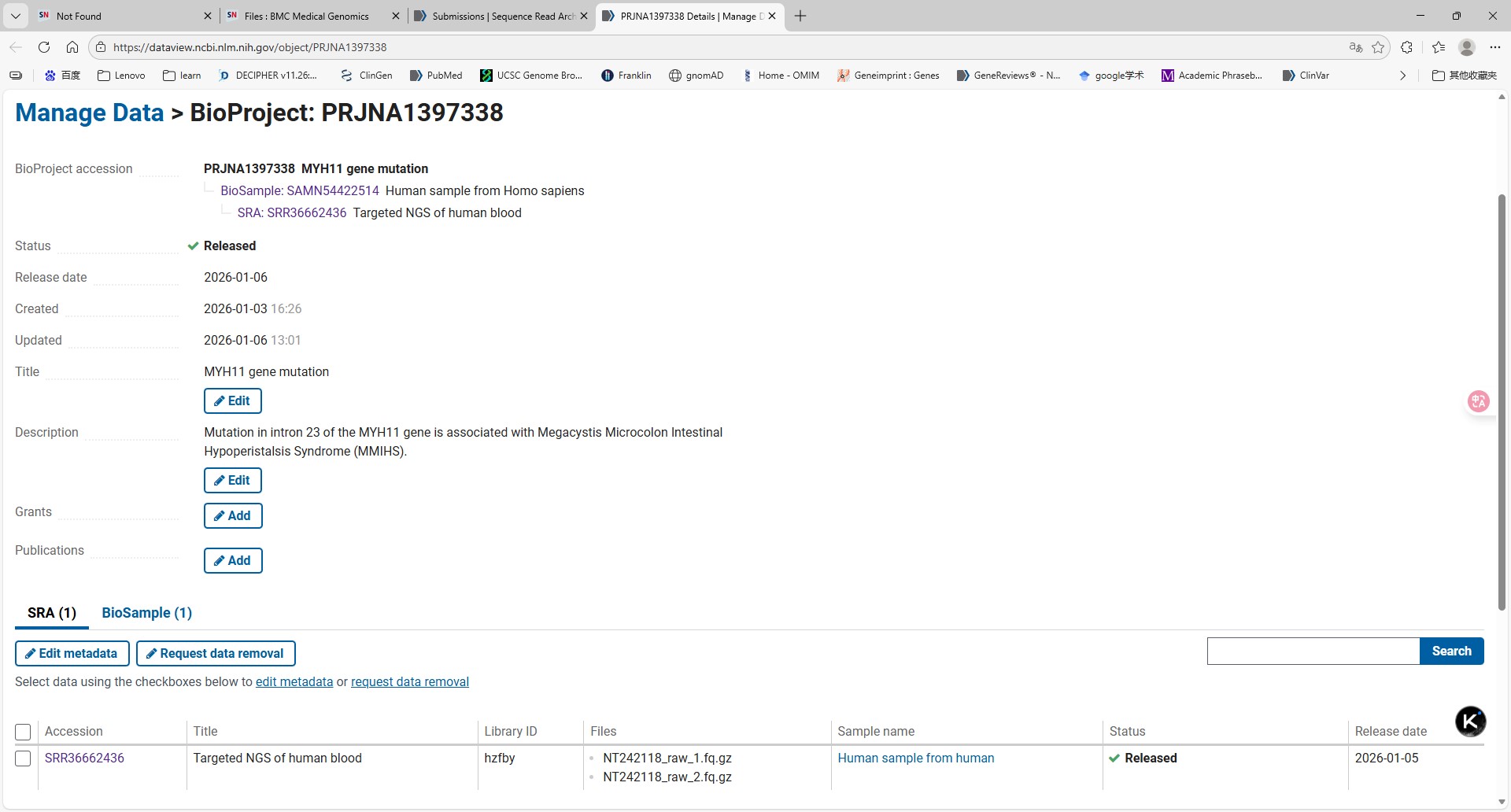
Task: Click Request data removal button
Action: point(216,654)
